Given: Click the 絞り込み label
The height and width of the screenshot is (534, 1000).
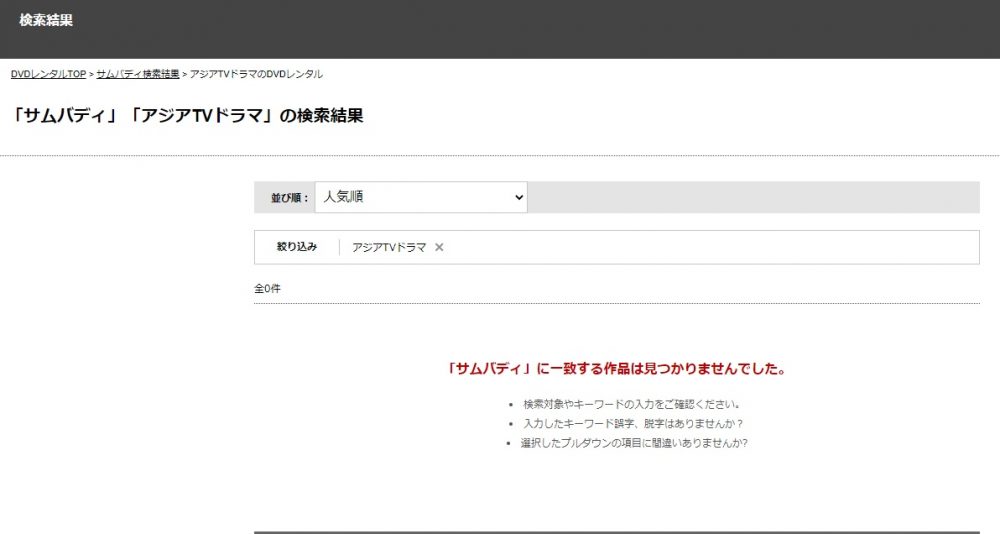Looking at the screenshot, I should tap(297, 247).
